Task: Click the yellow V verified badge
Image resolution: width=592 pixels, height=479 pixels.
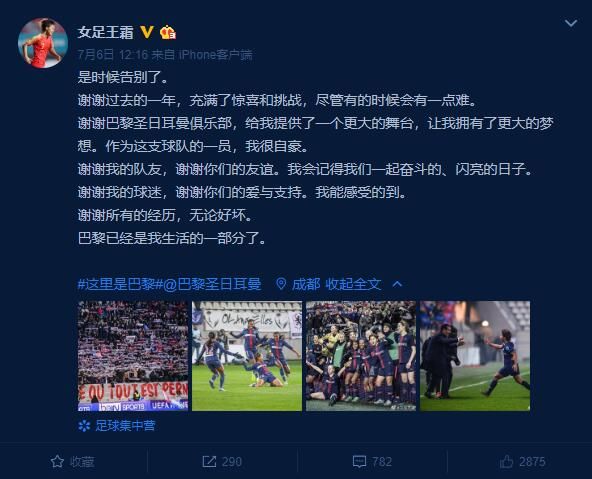Action: (147, 32)
